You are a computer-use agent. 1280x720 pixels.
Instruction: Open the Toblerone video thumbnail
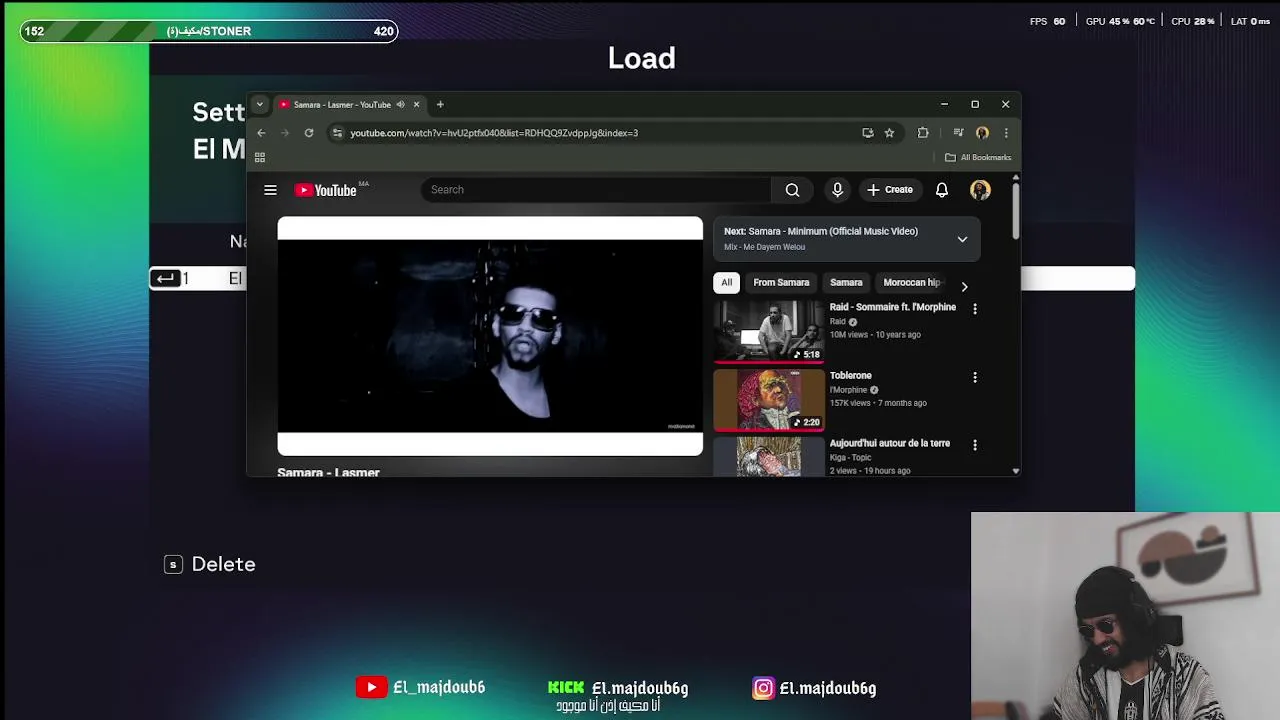(x=769, y=399)
